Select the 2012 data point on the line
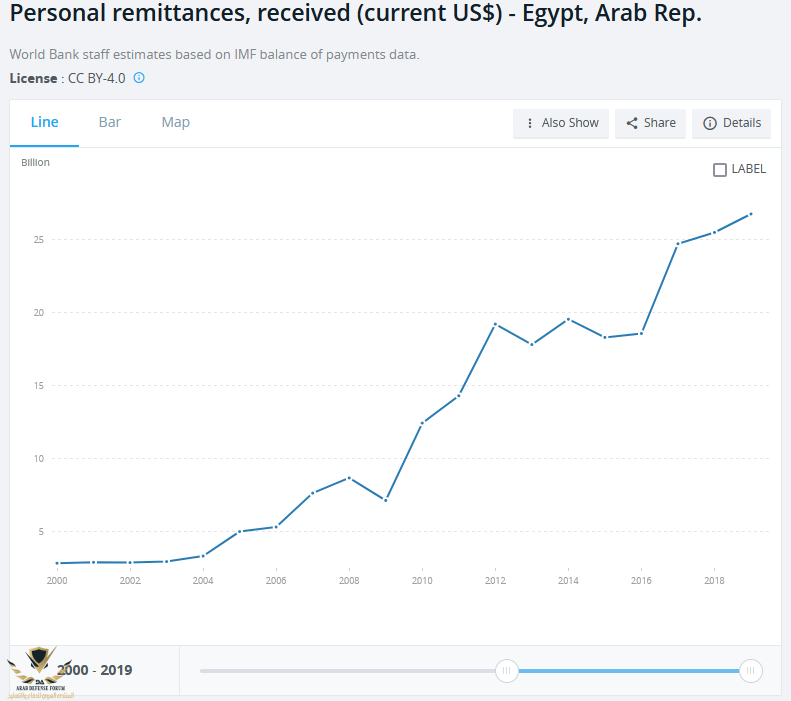 pos(495,324)
